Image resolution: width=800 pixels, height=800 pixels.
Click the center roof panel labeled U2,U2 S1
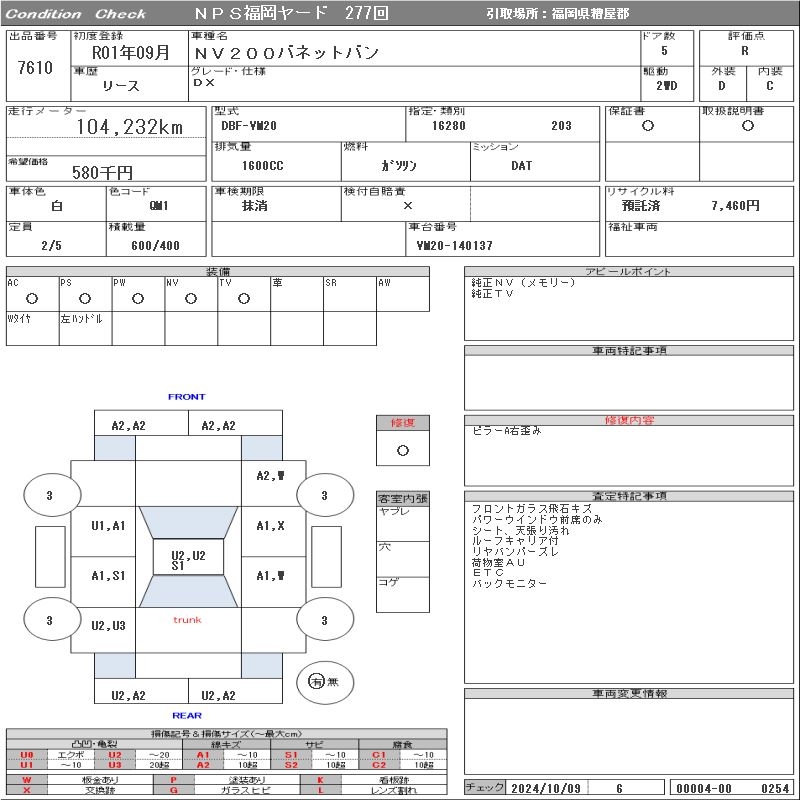pos(188,560)
